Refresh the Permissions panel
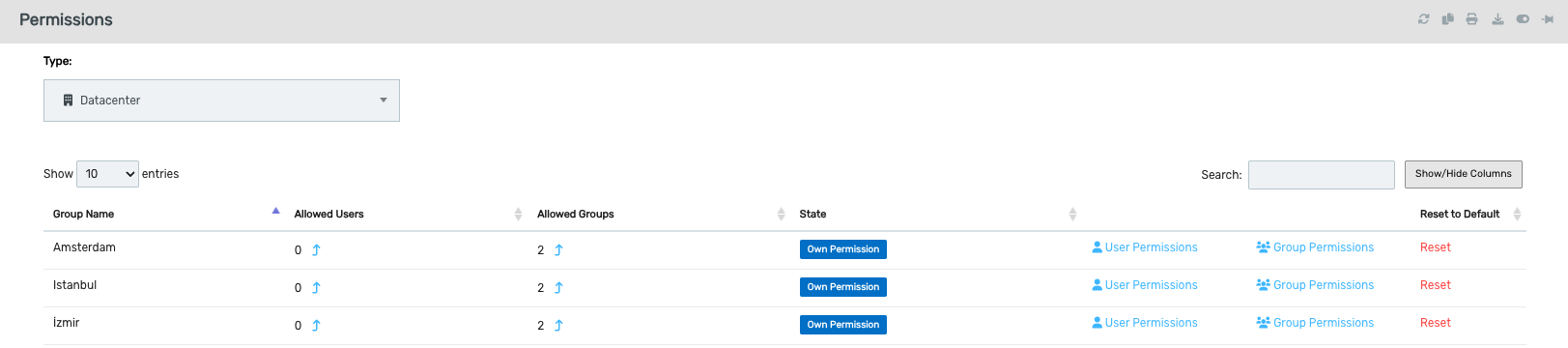 (1423, 19)
